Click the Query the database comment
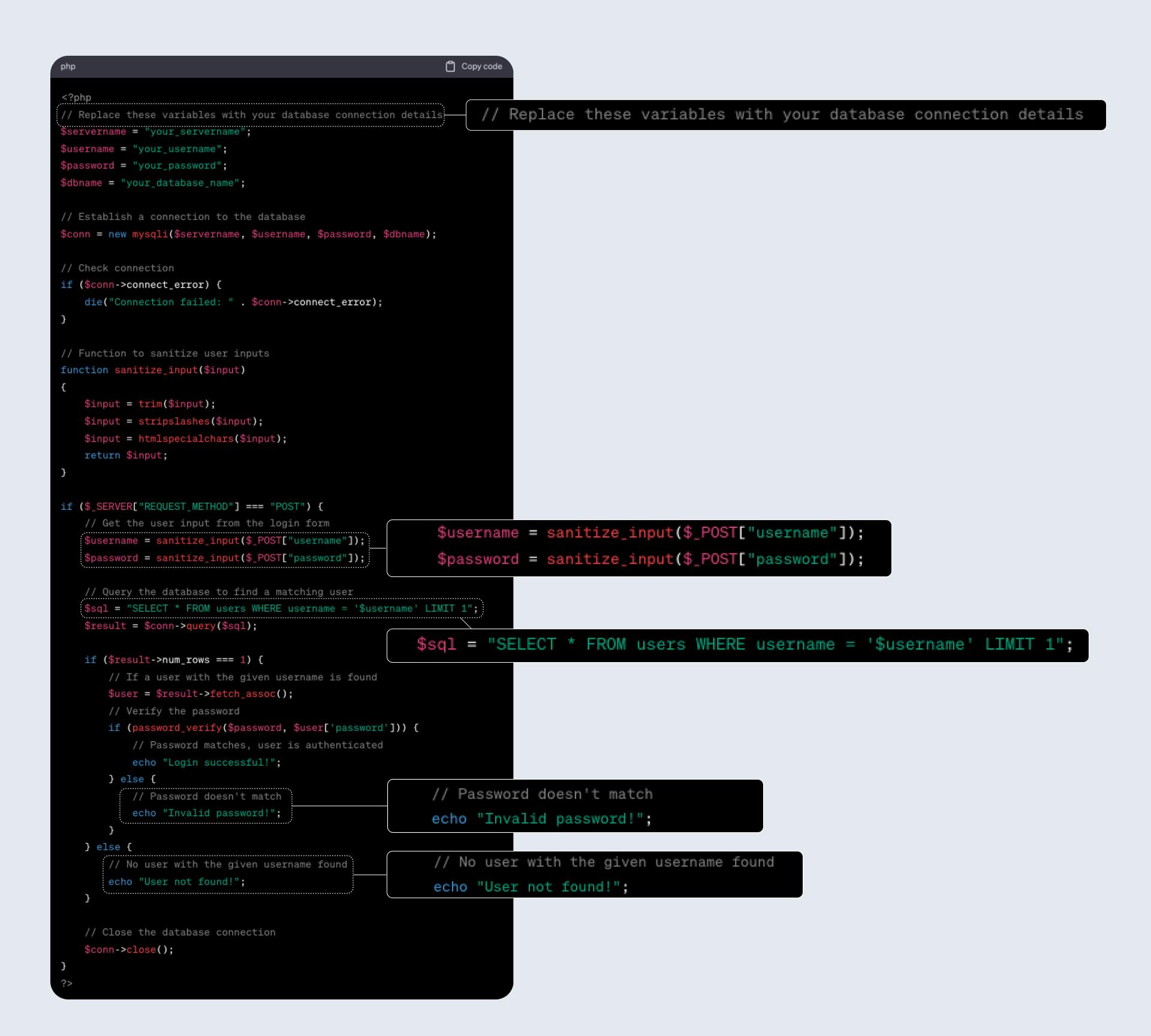This screenshot has height=1036, width=1151. pos(219,592)
